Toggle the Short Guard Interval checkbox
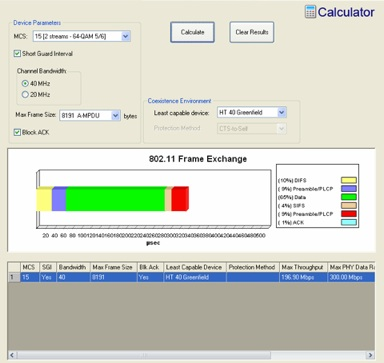Viewport: 384px width, 363px height. tap(17, 54)
